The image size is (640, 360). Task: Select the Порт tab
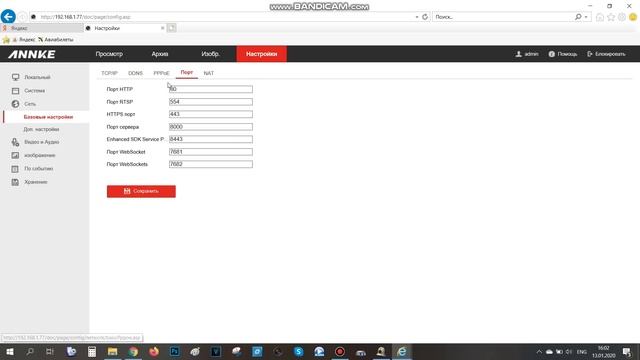click(187, 73)
